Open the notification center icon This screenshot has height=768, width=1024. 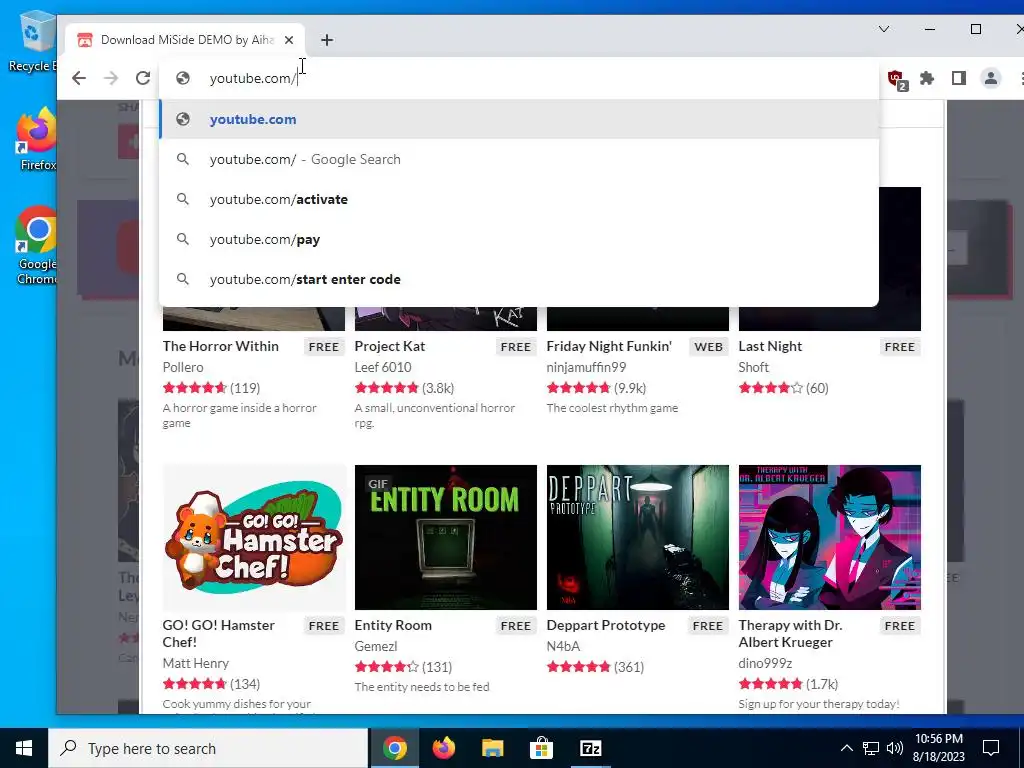coord(991,748)
